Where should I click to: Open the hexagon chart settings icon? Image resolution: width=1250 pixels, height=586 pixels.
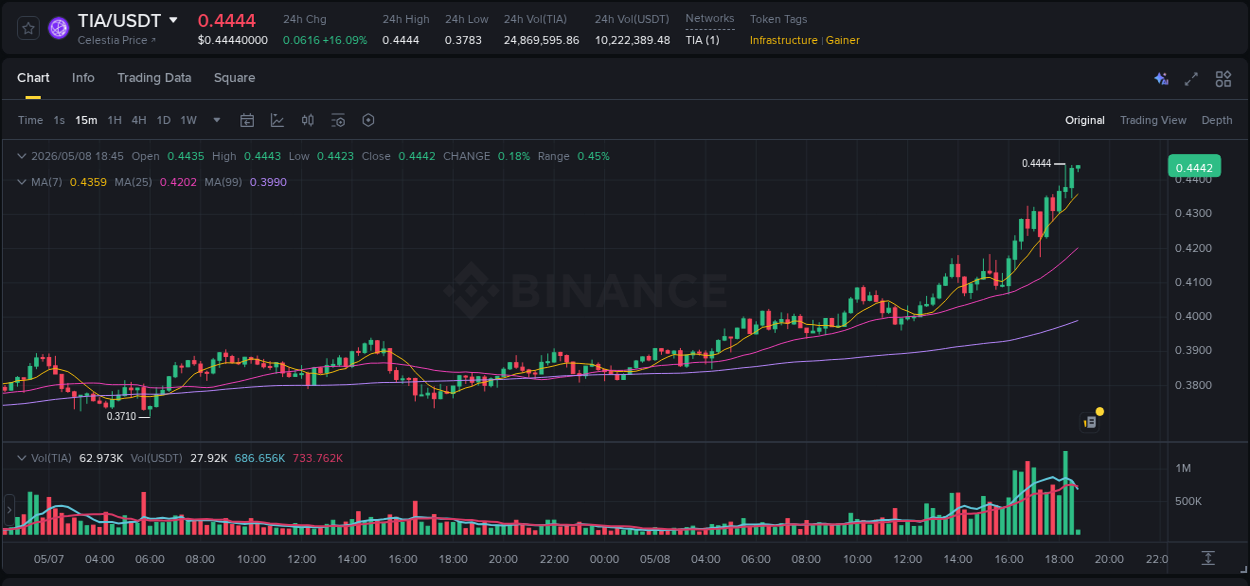368,120
